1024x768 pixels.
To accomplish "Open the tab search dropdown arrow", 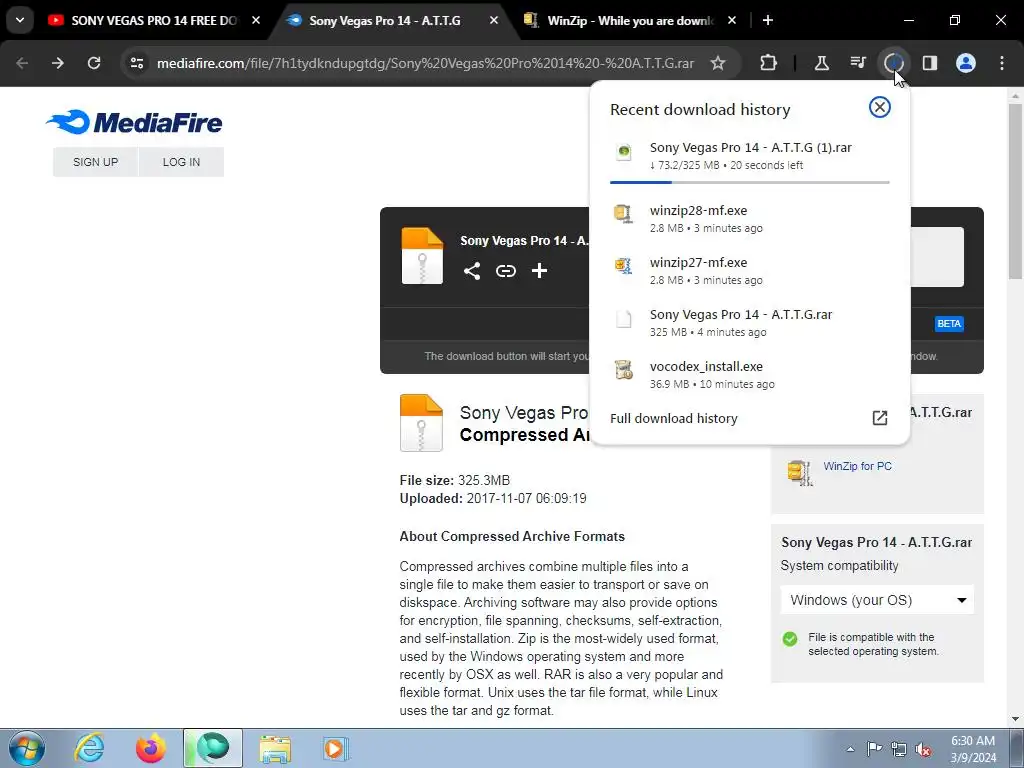I will [20, 20].
